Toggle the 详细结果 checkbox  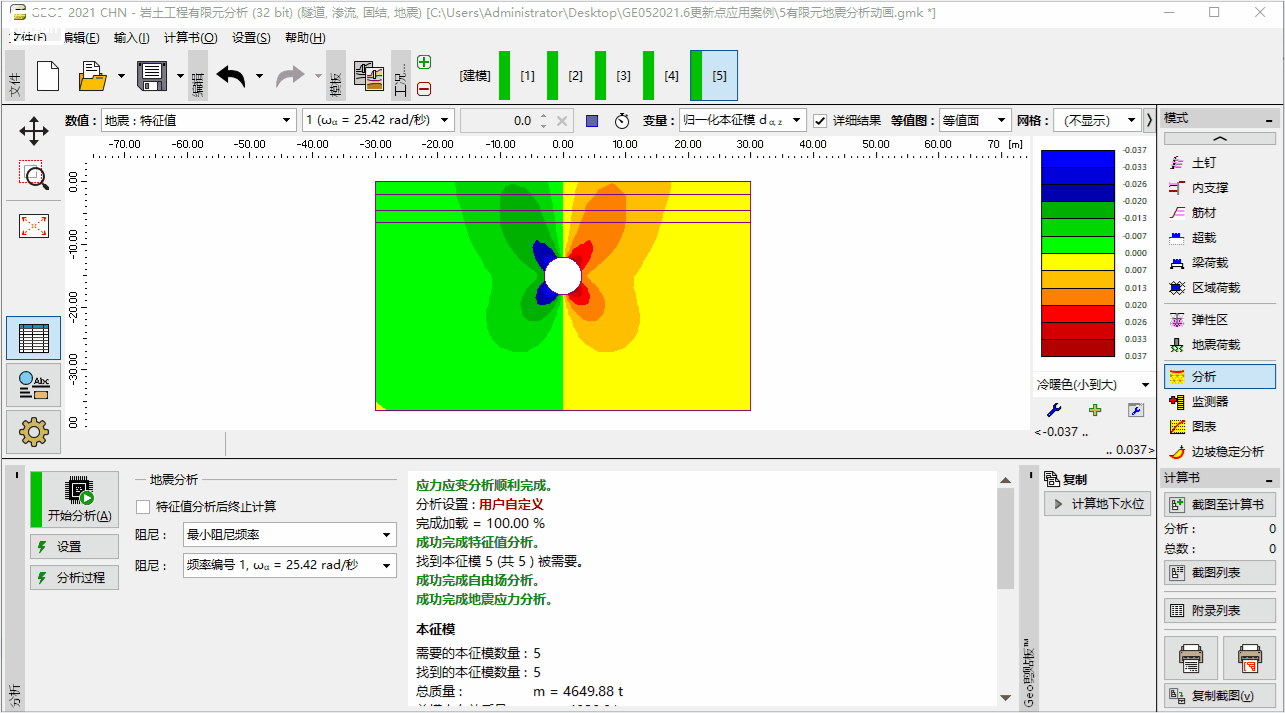coord(821,121)
